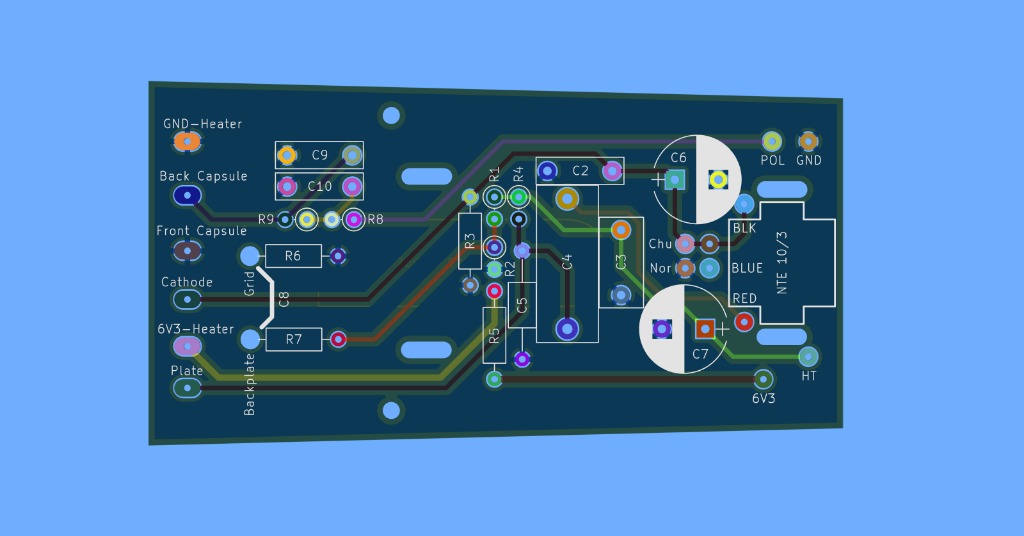Image resolution: width=1024 pixels, height=536 pixels.
Task: Select the C4 capacitor label
Action: [x=567, y=262]
